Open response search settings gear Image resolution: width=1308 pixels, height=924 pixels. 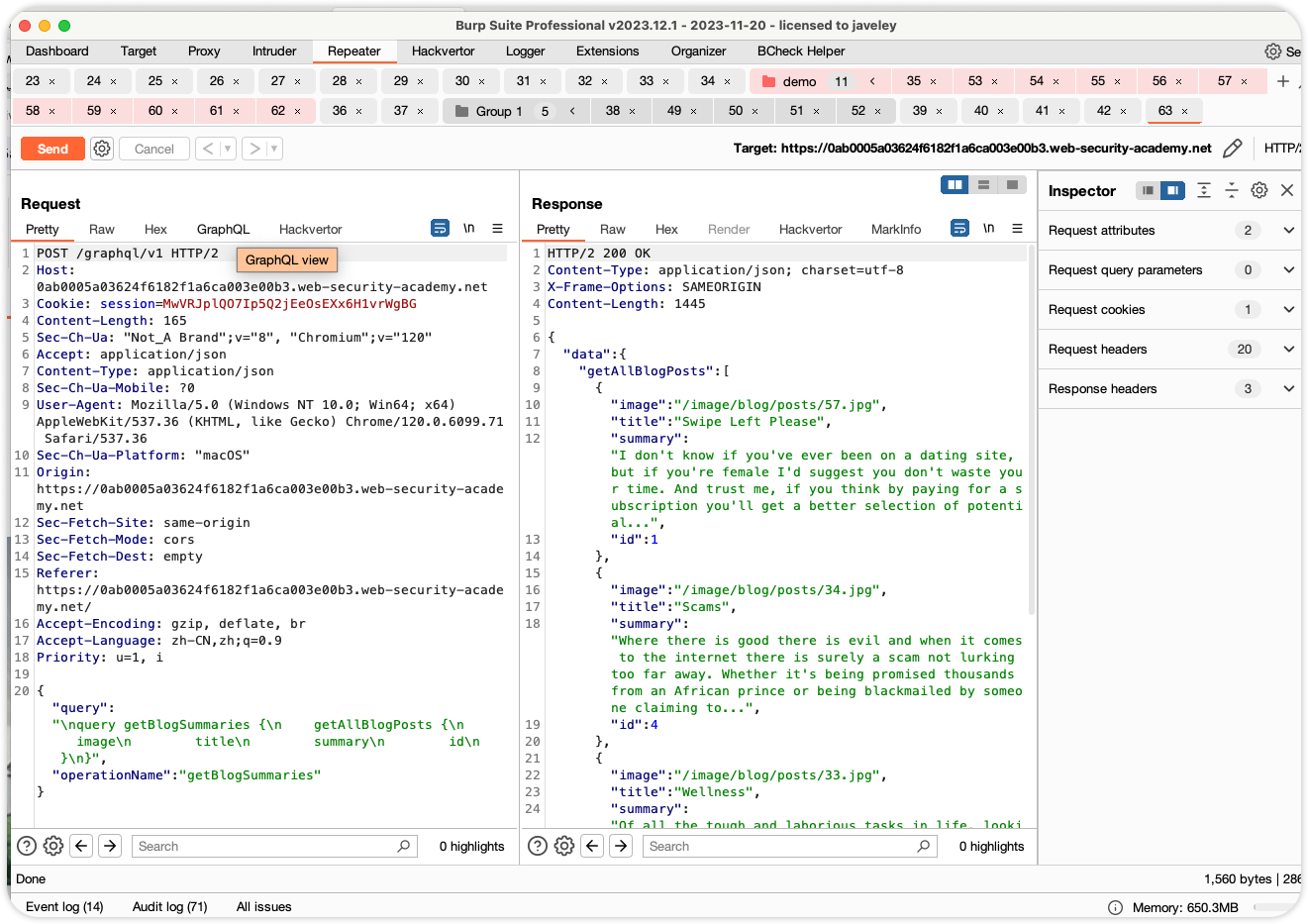564,846
